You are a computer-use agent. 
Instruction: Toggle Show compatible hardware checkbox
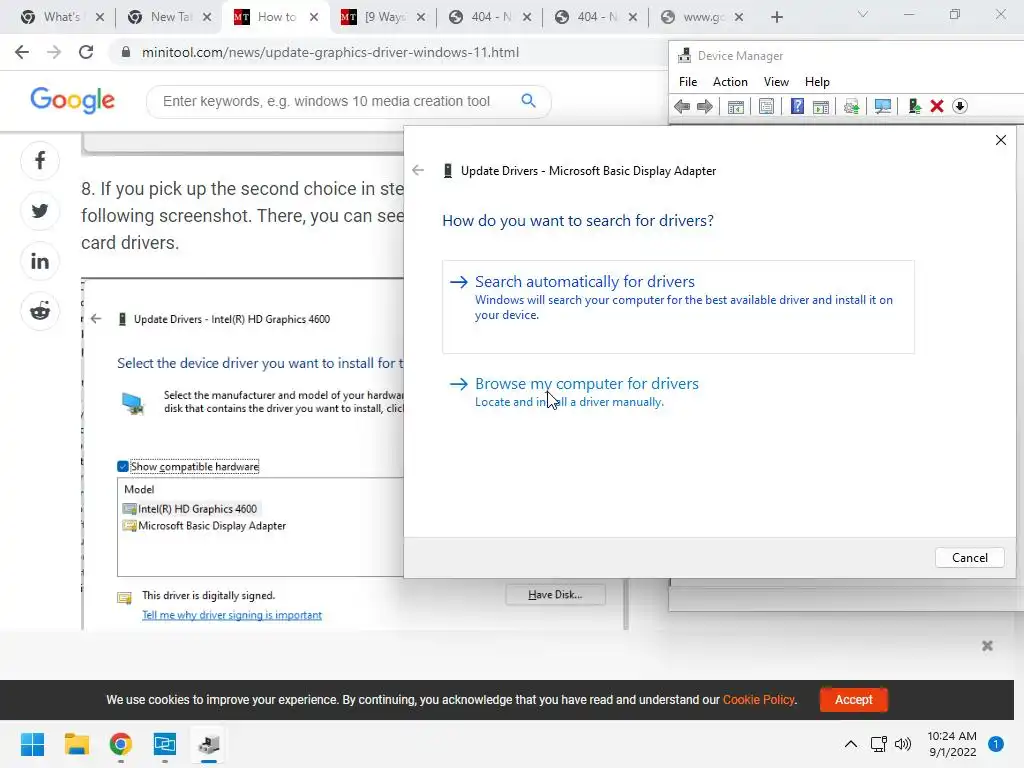point(123,466)
